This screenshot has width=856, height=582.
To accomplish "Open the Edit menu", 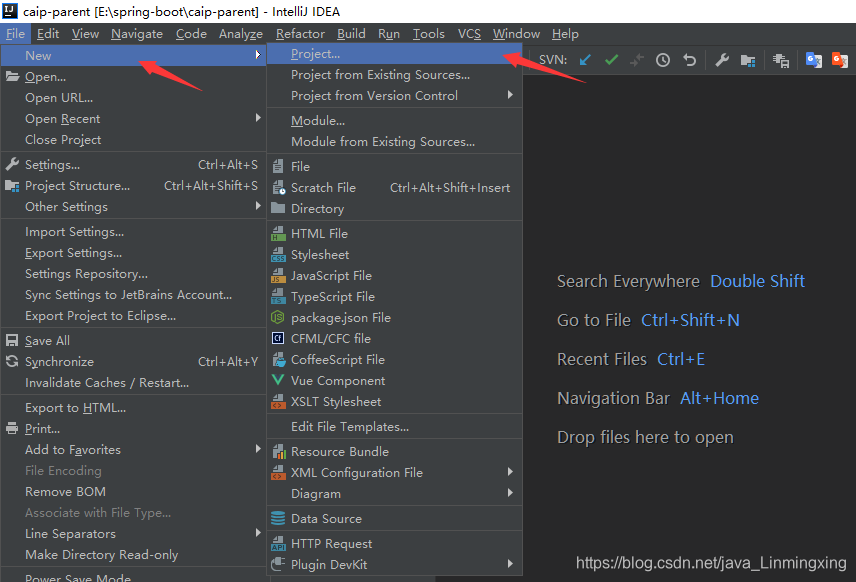I will pos(47,34).
